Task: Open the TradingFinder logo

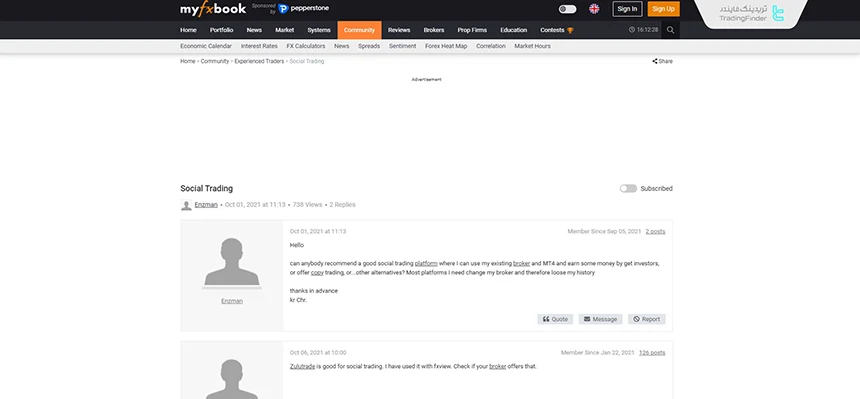Action: tap(751, 14)
